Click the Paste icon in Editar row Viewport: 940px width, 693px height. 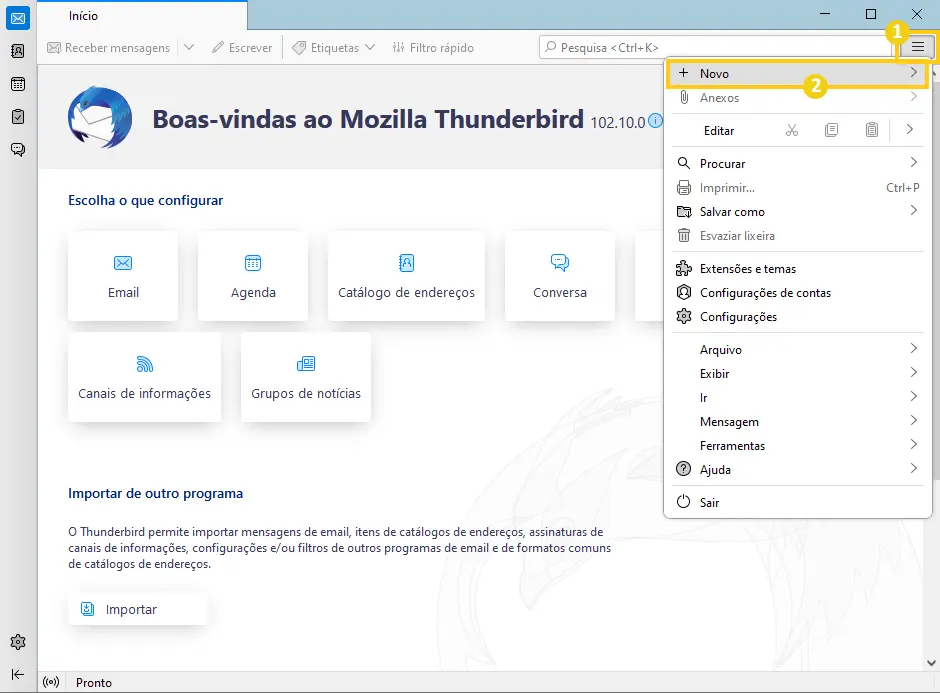(872, 130)
